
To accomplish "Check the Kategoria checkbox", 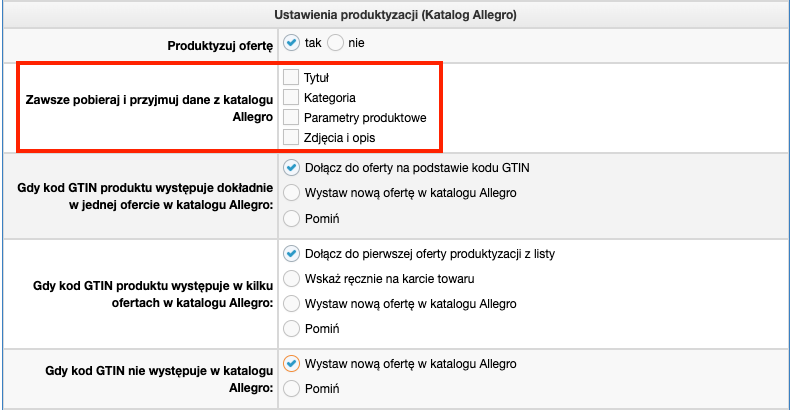I will pos(291,97).
